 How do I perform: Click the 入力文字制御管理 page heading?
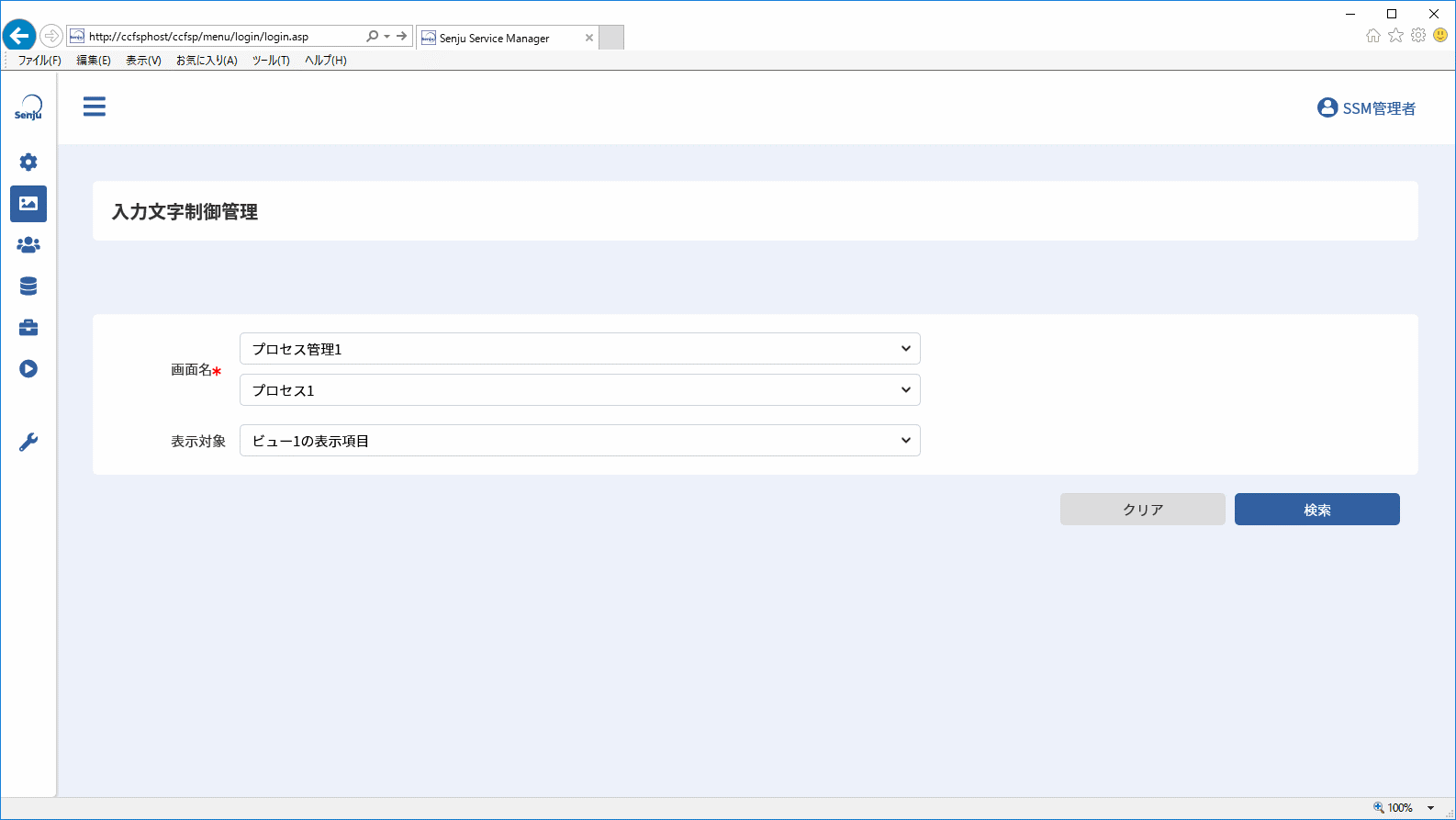[185, 212]
